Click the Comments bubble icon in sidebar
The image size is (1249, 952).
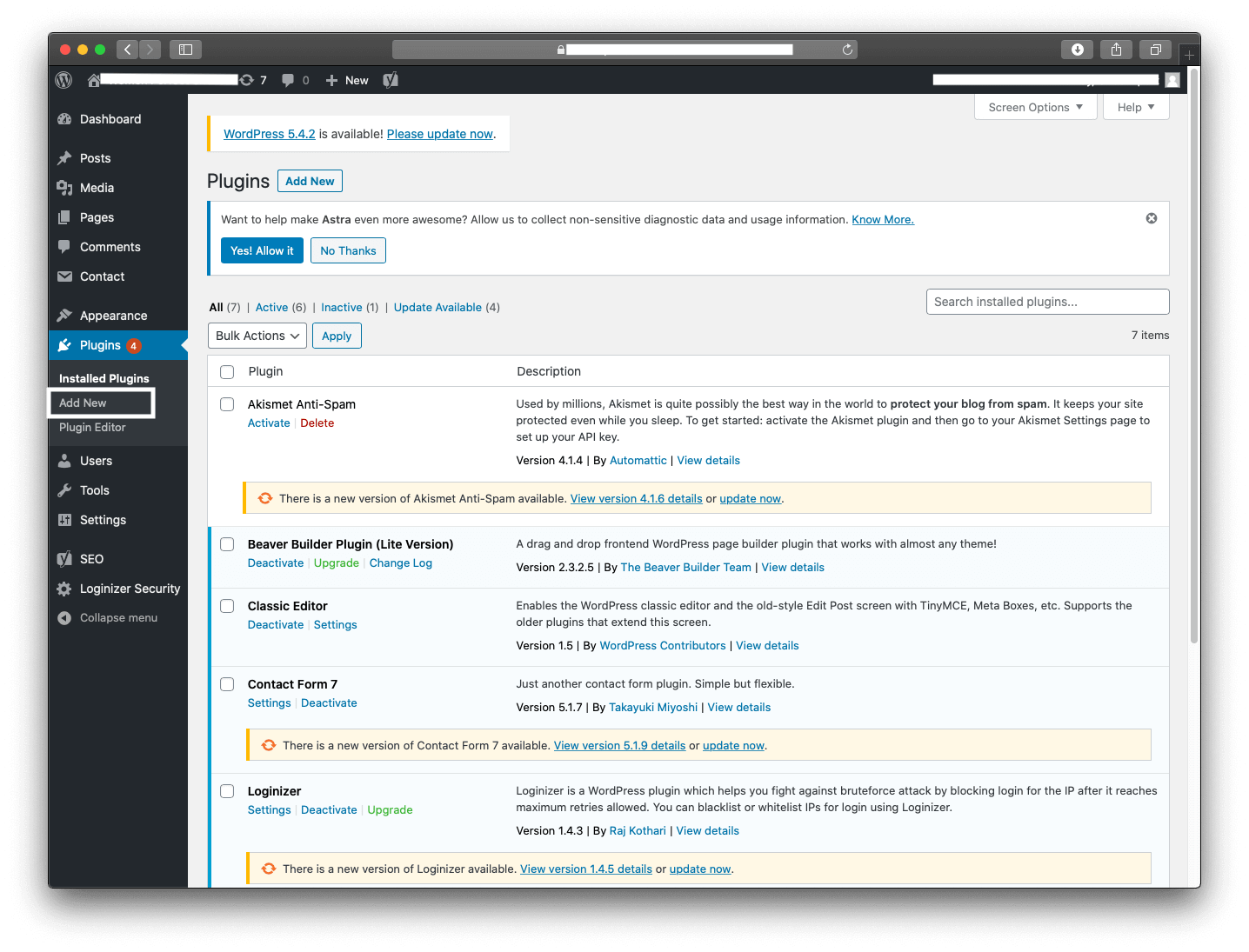pos(64,247)
